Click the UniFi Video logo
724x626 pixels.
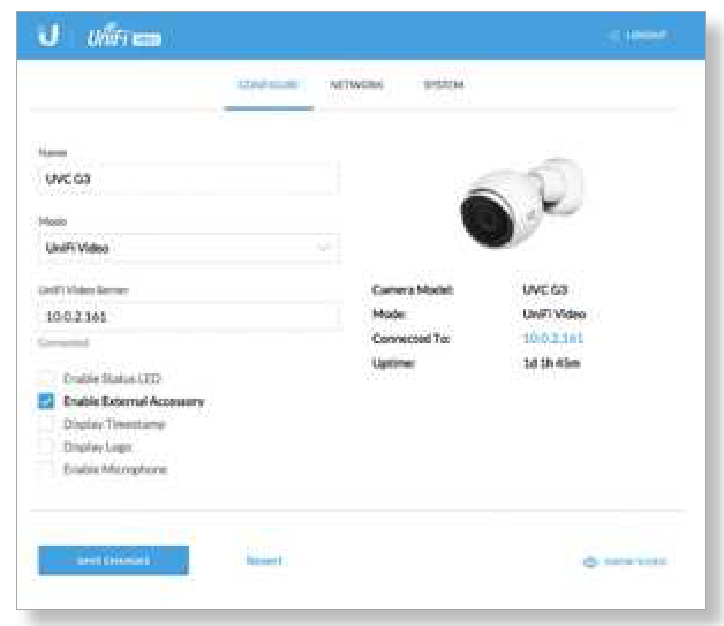pyautogui.click(x=124, y=36)
